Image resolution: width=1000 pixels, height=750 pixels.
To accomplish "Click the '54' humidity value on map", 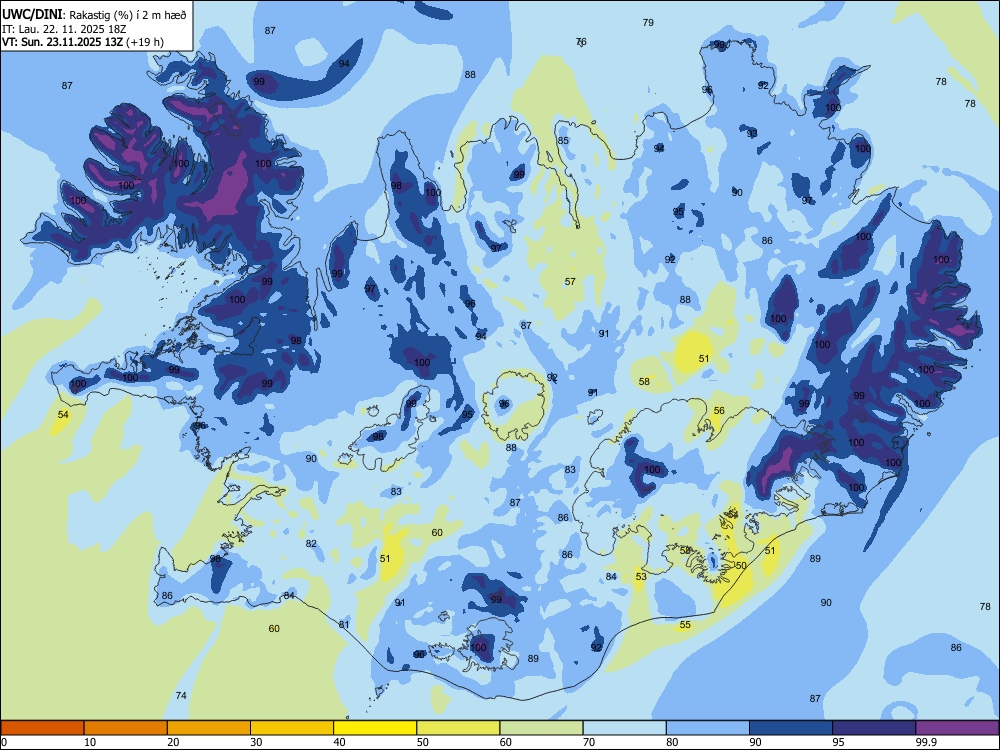I will point(62,415).
